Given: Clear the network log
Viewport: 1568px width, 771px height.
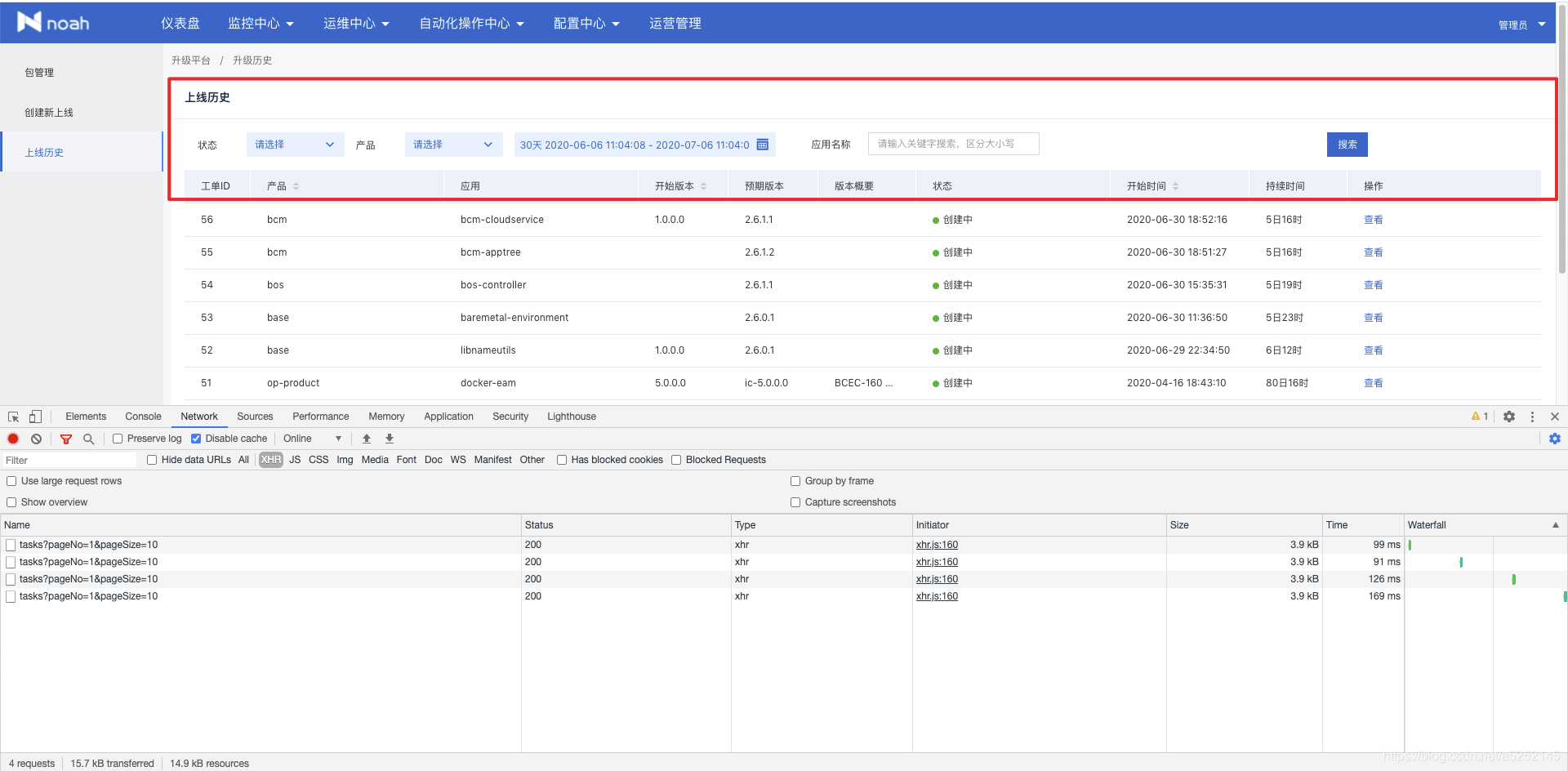Looking at the screenshot, I should pos(36,439).
